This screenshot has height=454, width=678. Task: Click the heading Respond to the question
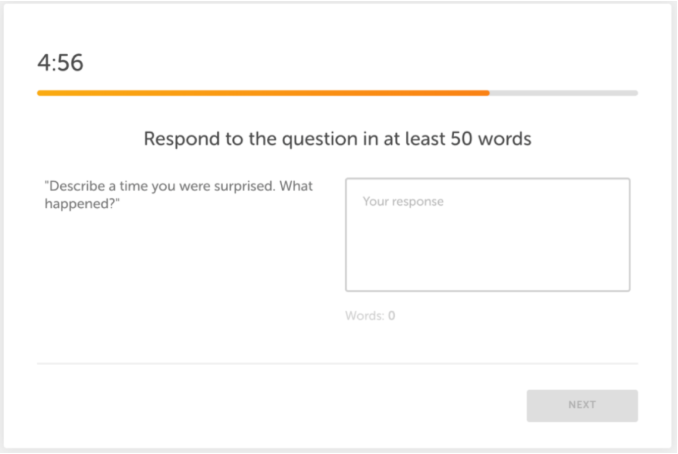(337, 139)
